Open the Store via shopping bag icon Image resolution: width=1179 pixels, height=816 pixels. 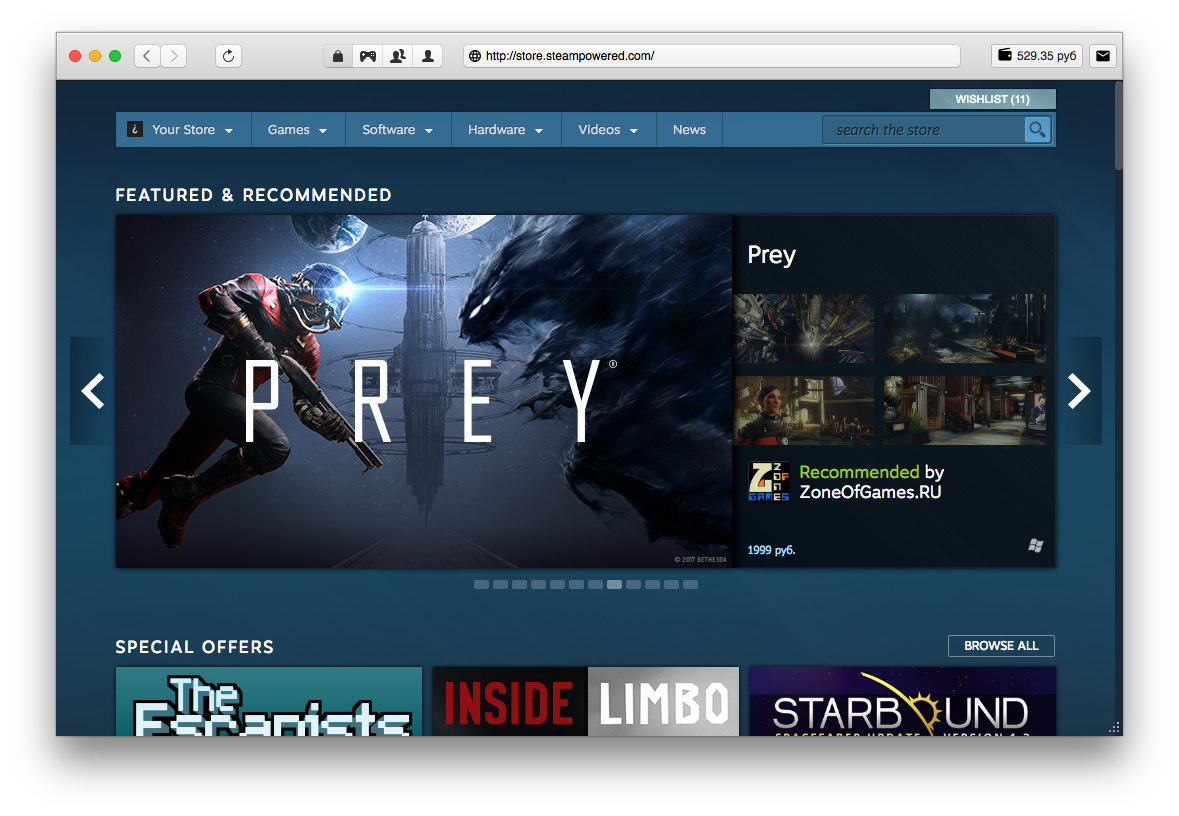pyautogui.click(x=338, y=56)
